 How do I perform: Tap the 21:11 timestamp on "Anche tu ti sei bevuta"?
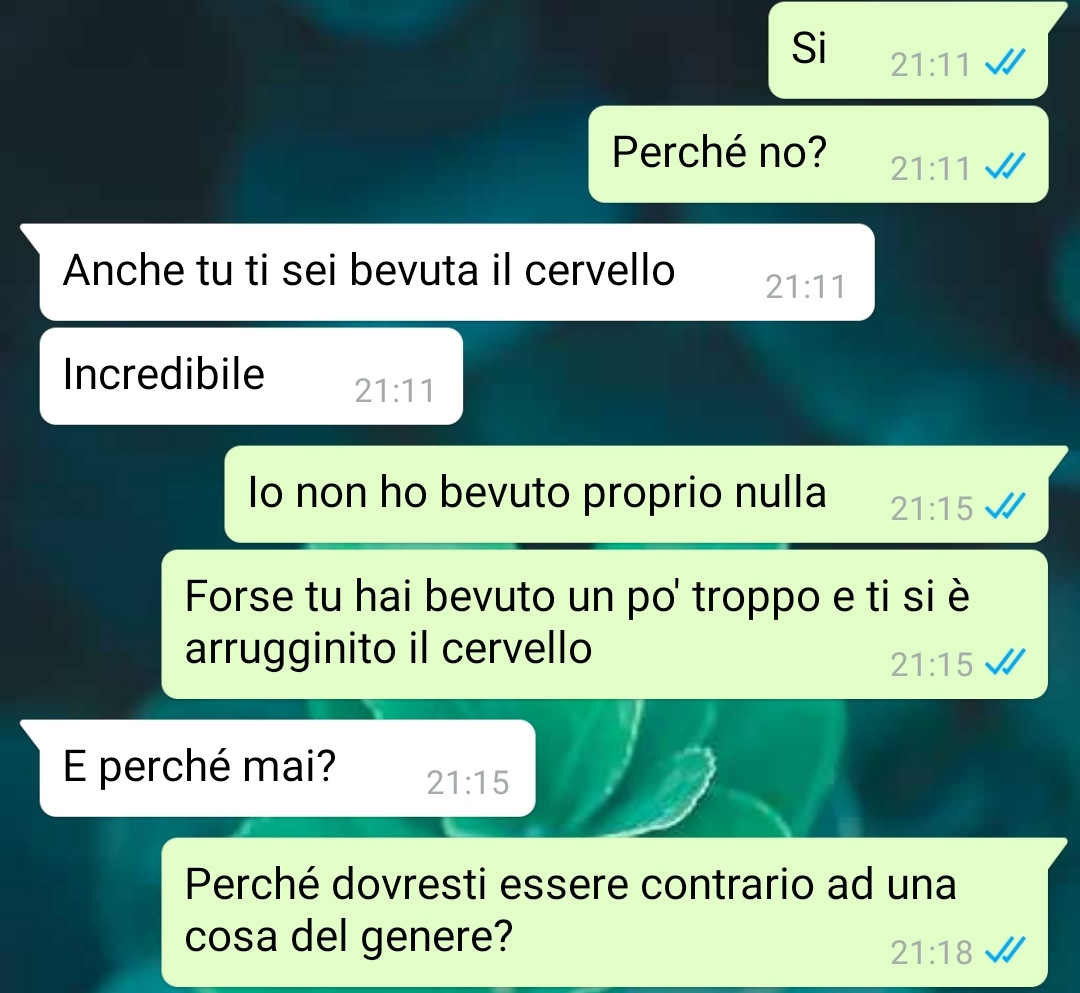pyautogui.click(x=805, y=287)
